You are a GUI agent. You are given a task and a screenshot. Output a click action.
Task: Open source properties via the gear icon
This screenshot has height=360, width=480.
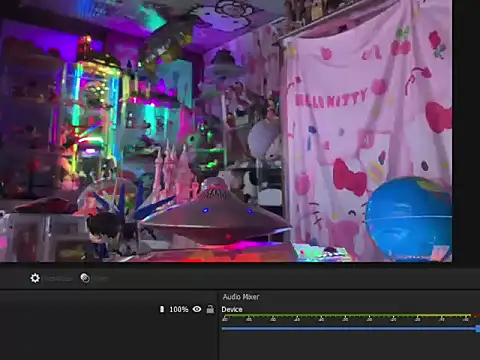pos(35,278)
